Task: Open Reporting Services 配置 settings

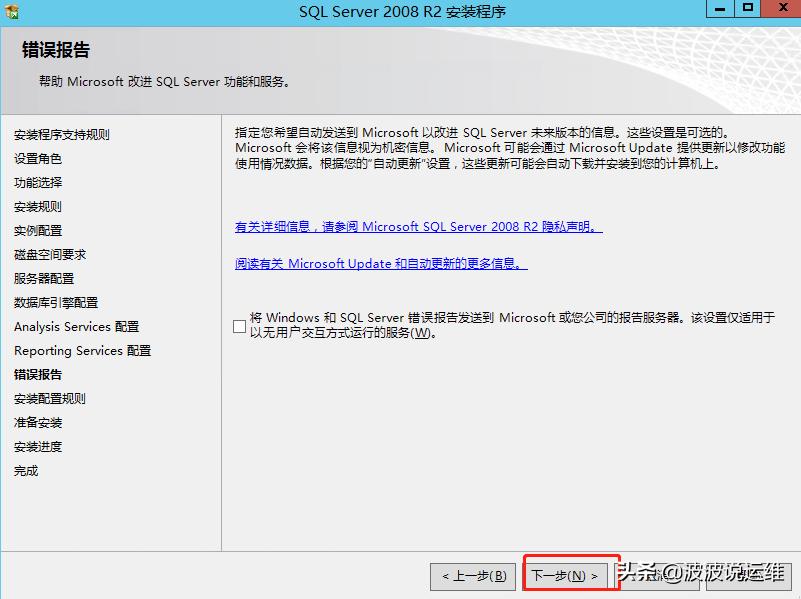Action: point(80,350)
